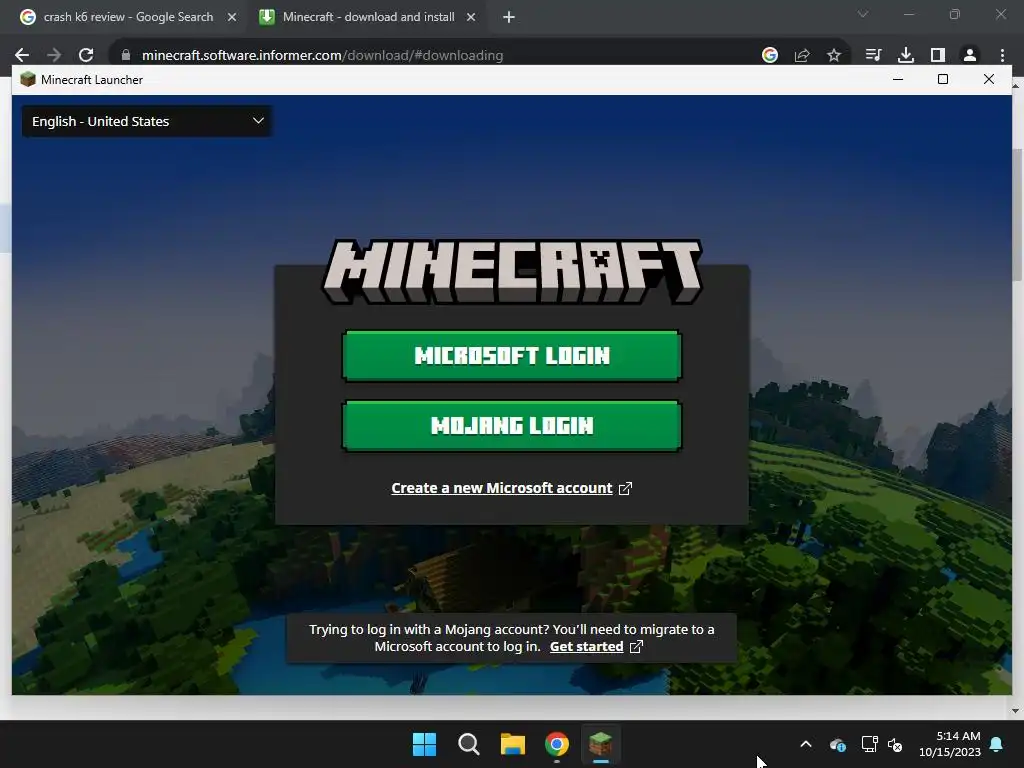Click Minecraft Launcher taskbar icon
The image size is (1024, 768).
click(600, 744)
